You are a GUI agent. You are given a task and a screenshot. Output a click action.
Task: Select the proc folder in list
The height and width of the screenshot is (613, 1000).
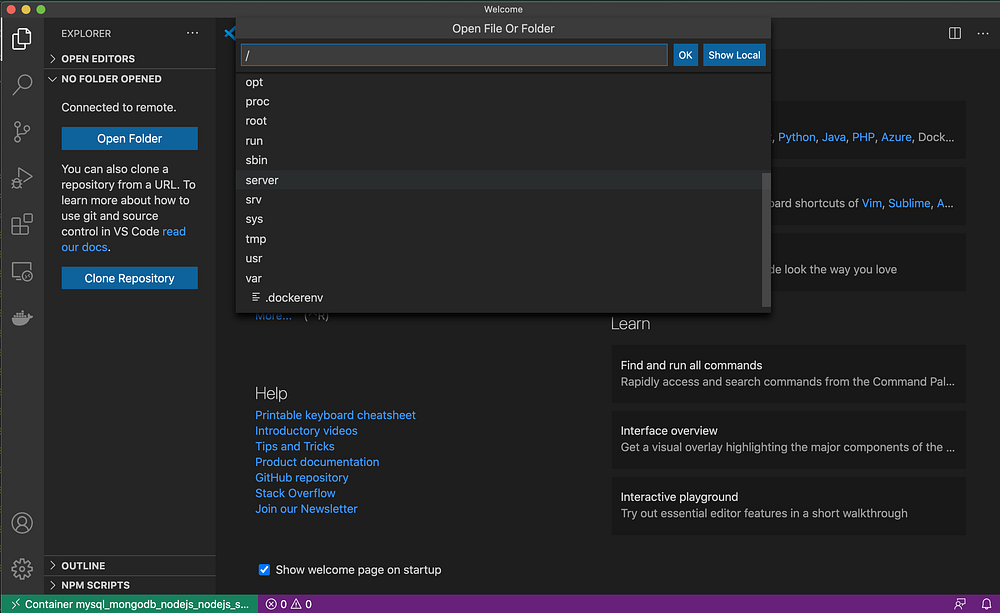point(499,101)
